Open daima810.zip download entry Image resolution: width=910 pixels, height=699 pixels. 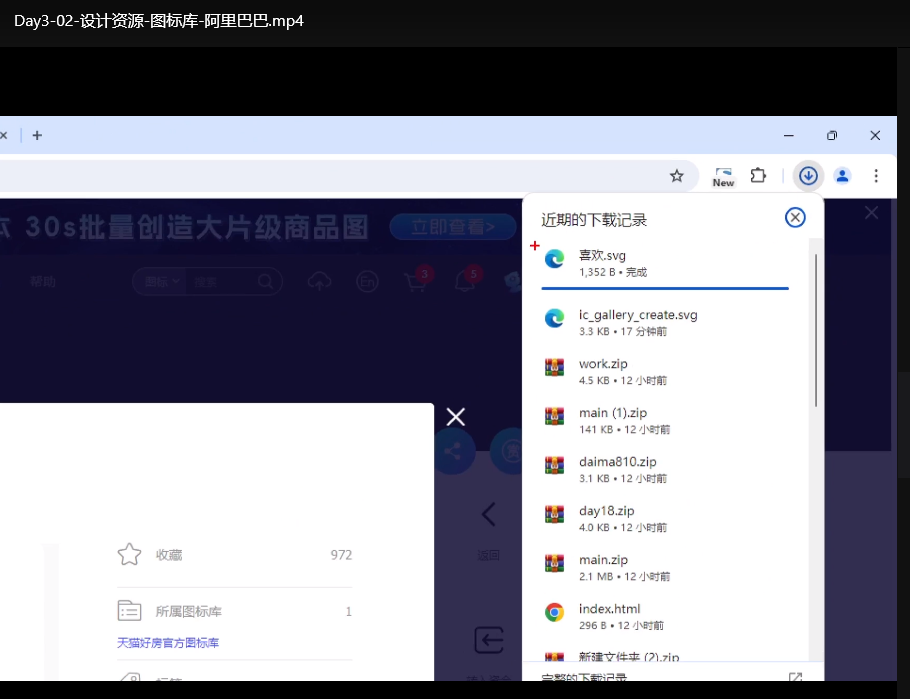click(x=665, y=469)
